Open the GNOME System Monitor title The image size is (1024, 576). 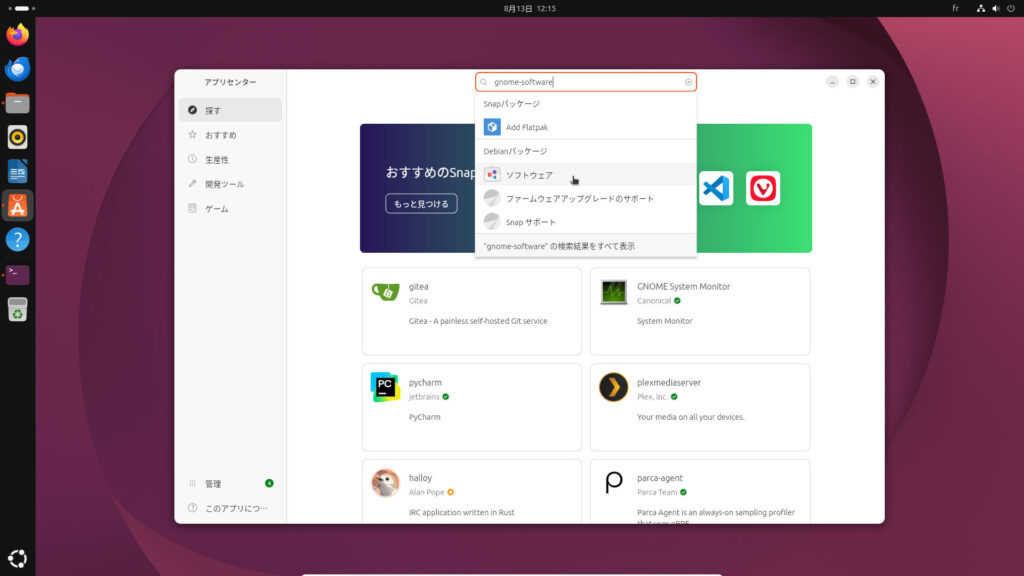683,287
